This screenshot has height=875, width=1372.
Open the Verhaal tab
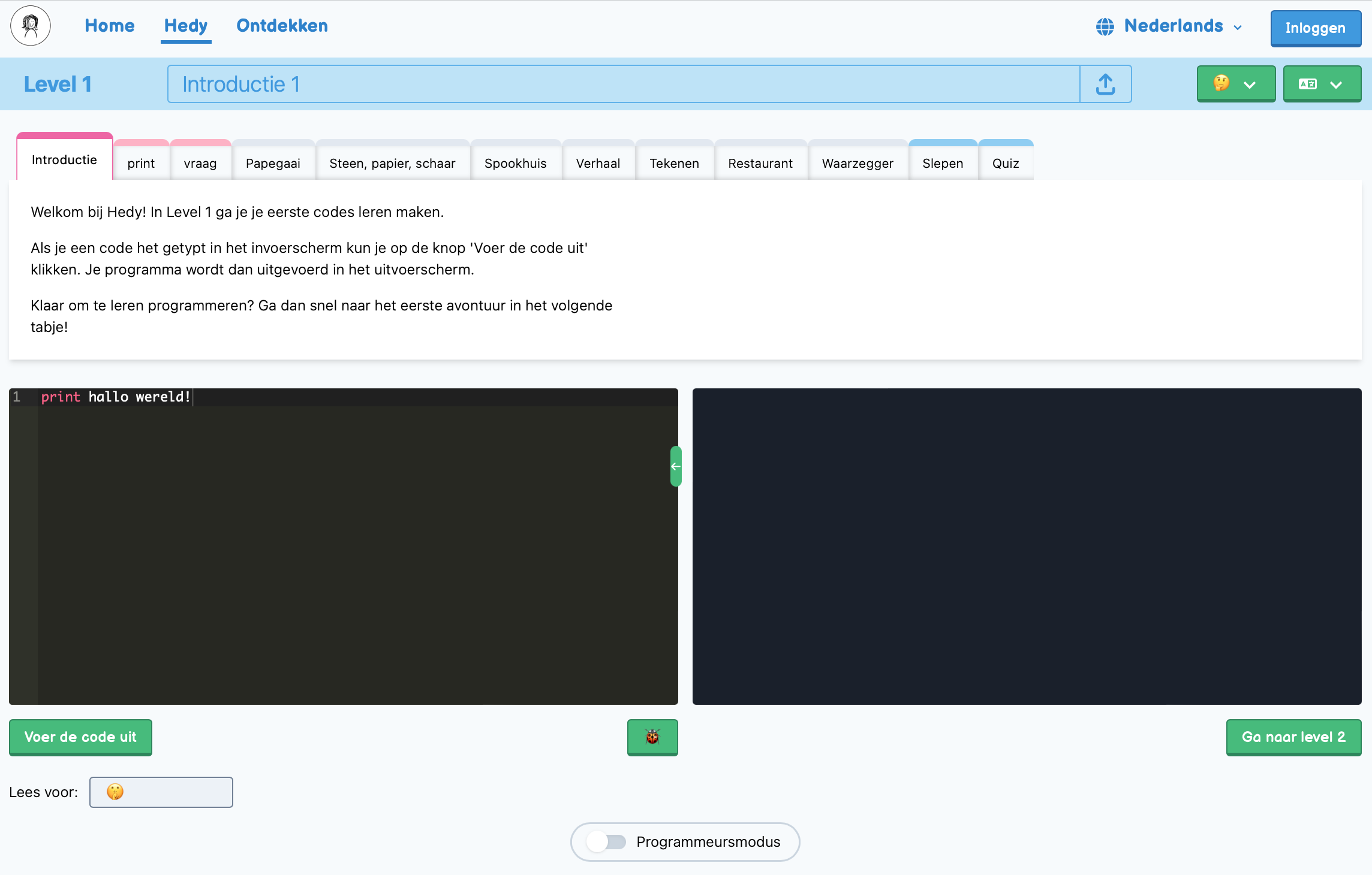(598, 161)
